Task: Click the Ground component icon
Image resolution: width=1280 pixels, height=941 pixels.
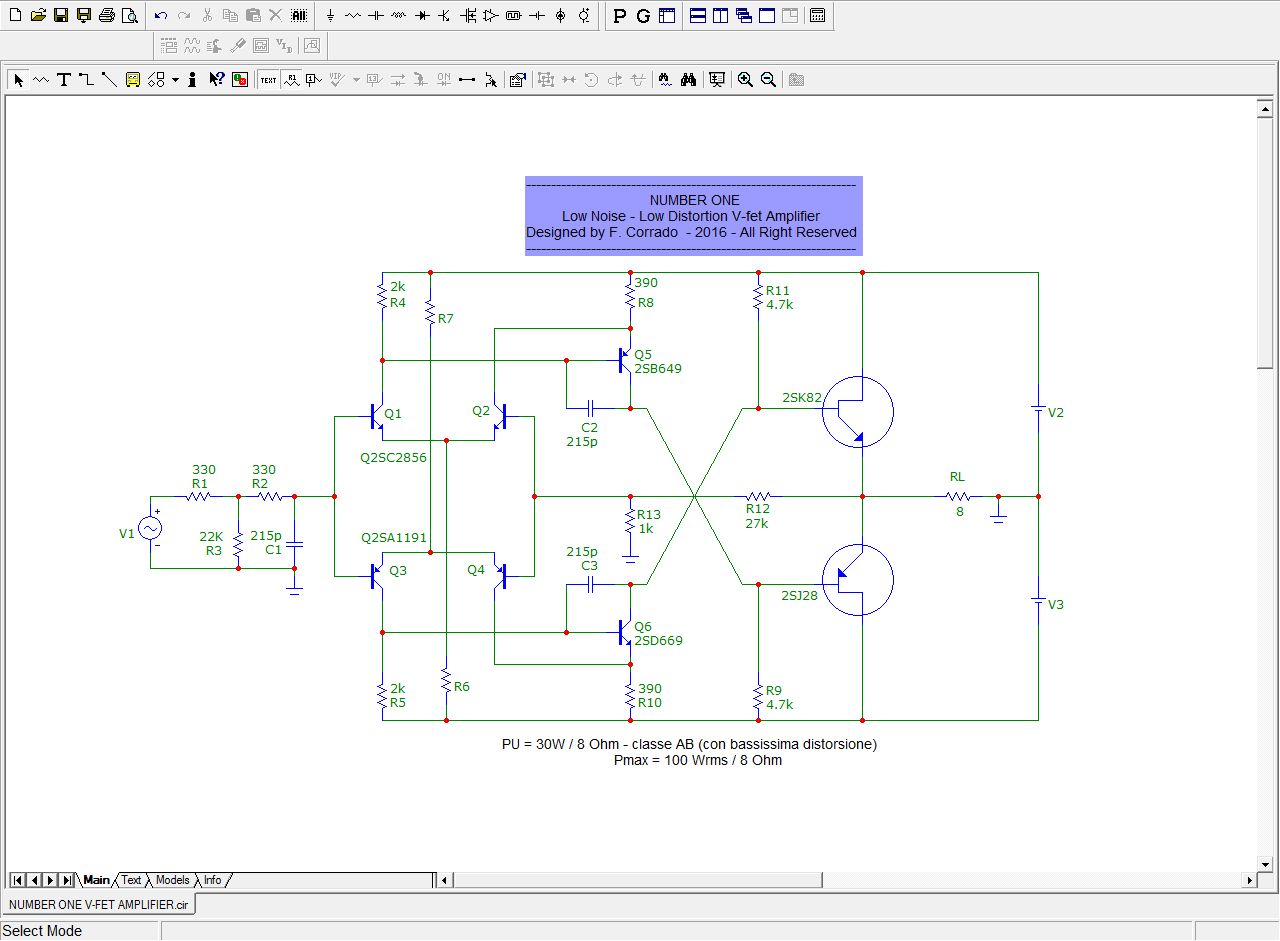Action: tap(330, 16)
